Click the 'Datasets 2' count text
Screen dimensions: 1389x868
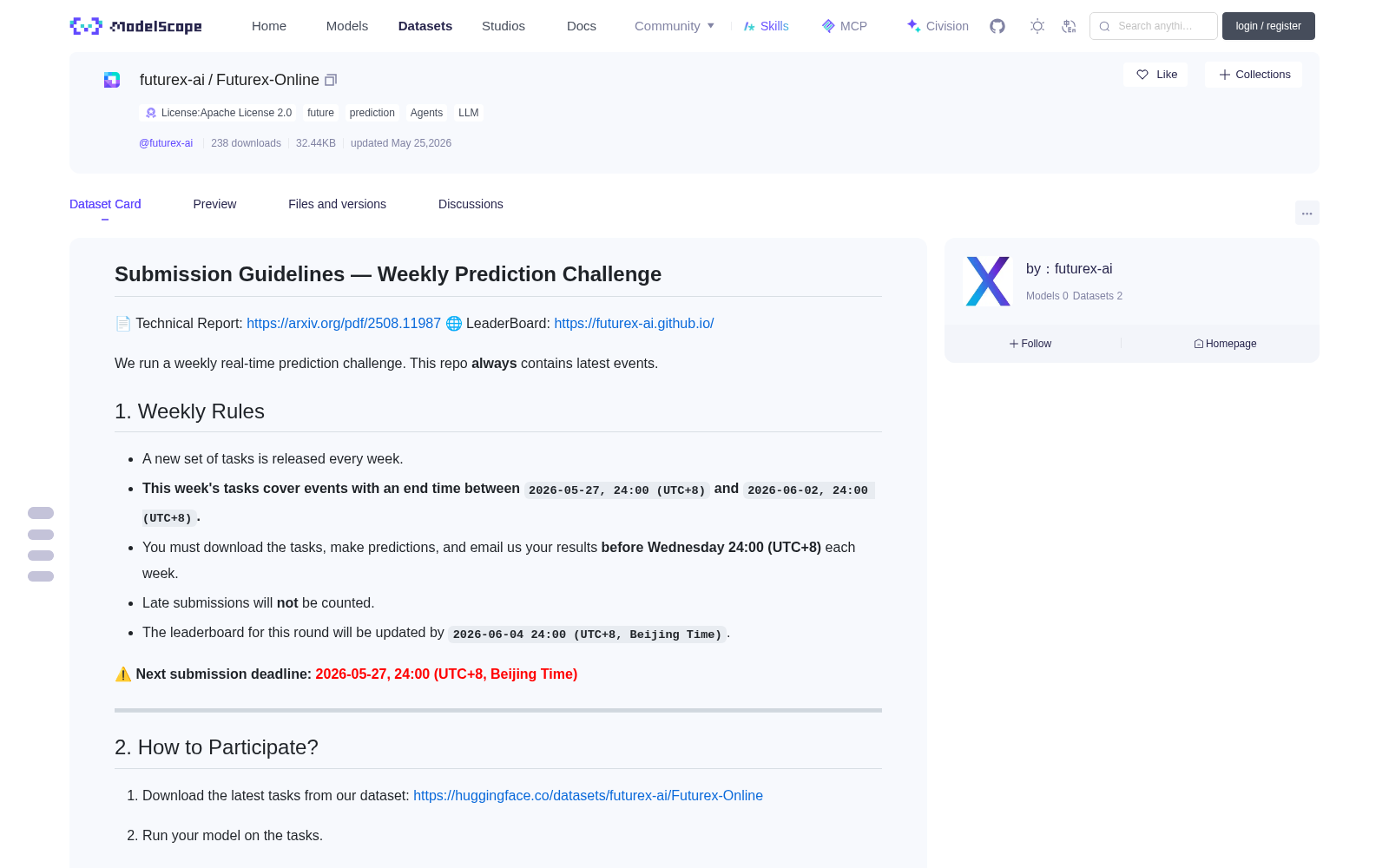click(1097, 296)
